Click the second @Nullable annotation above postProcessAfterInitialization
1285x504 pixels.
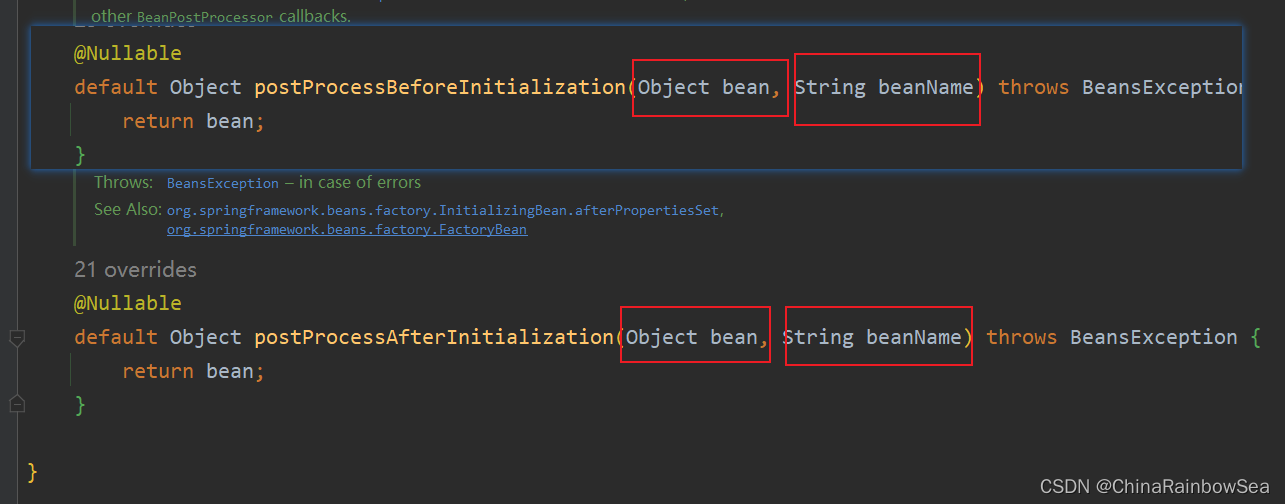point(127,303)
